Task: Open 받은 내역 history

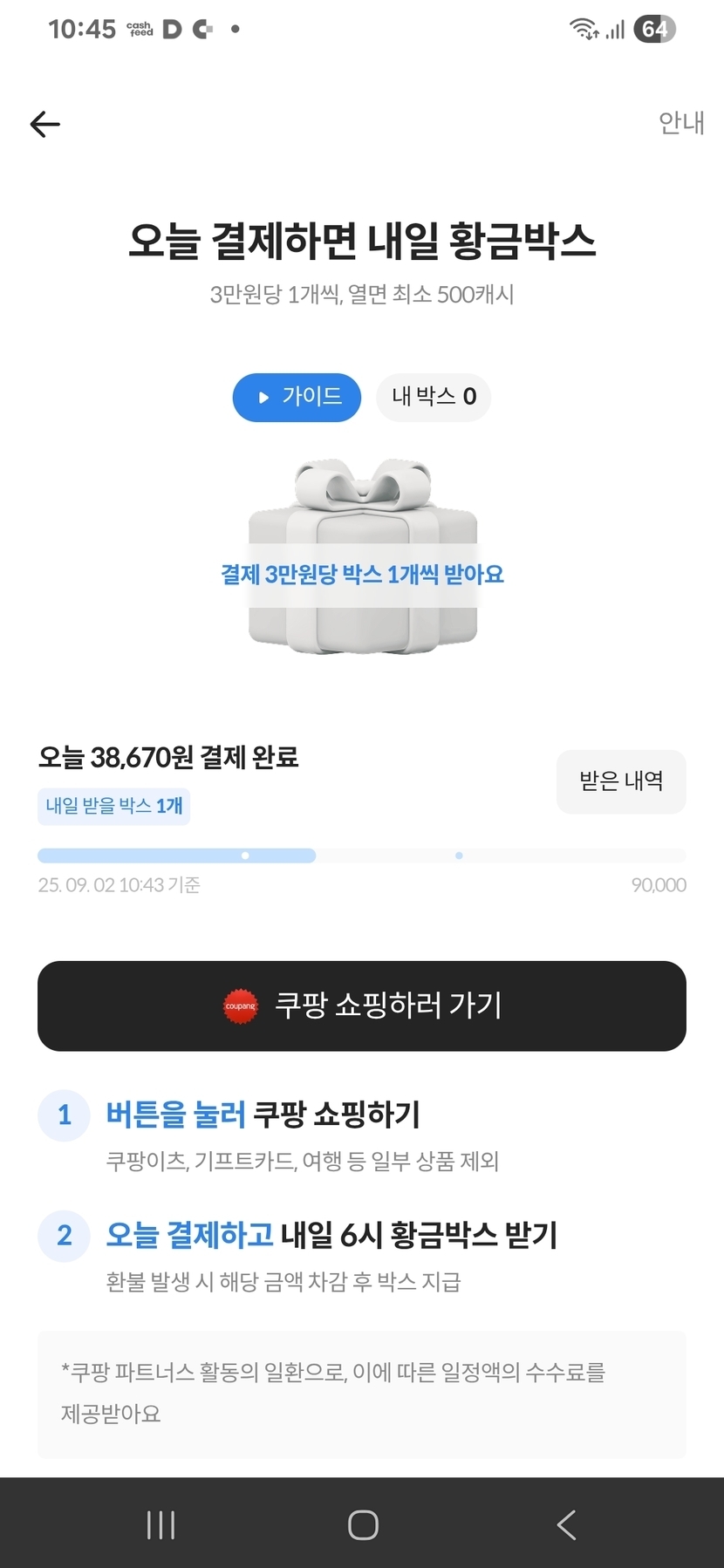Action: click(621, 781)
